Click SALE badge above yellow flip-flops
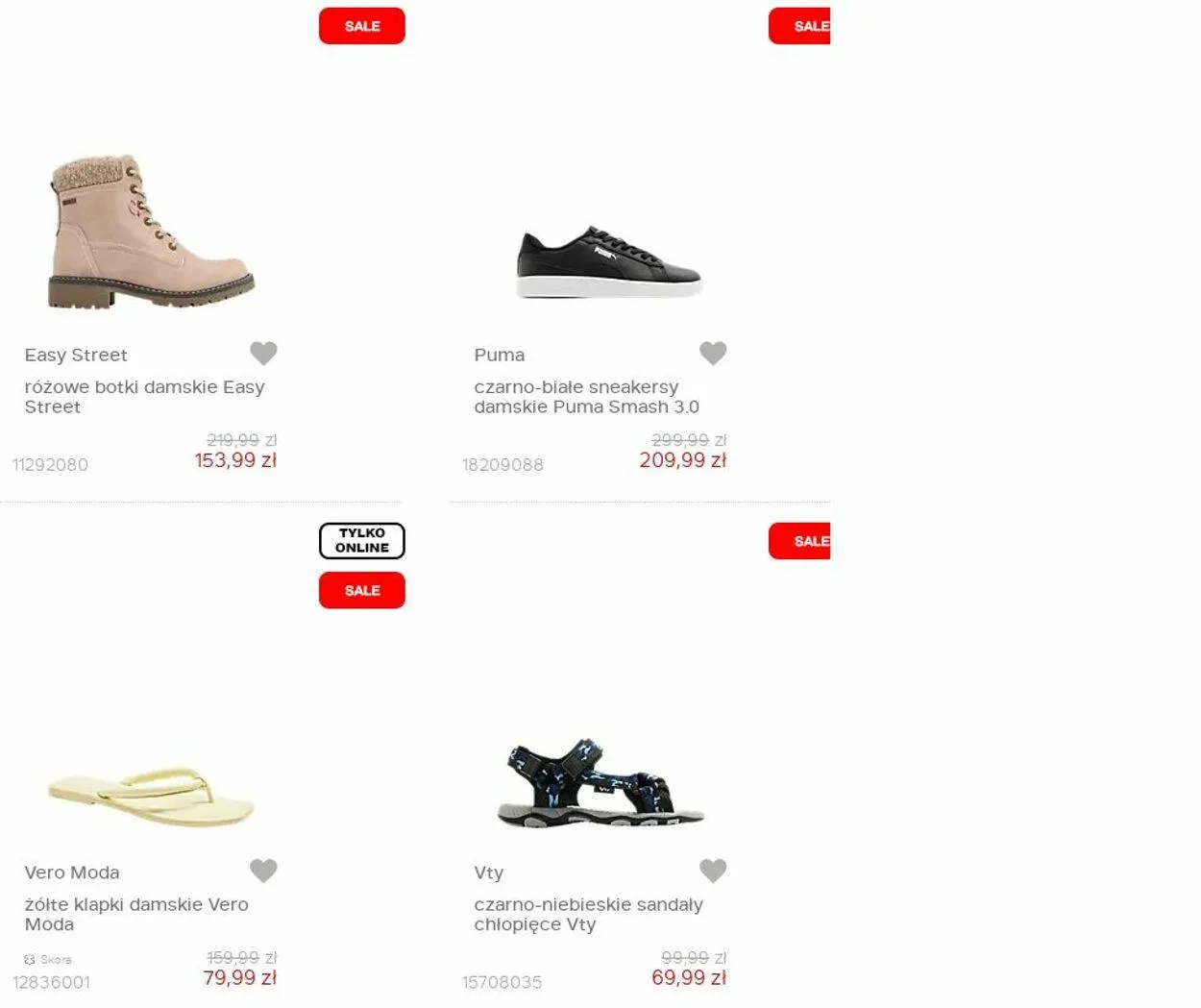Image resolution: width=1201 pixels, height=1008 pixels. click(362, 590)
